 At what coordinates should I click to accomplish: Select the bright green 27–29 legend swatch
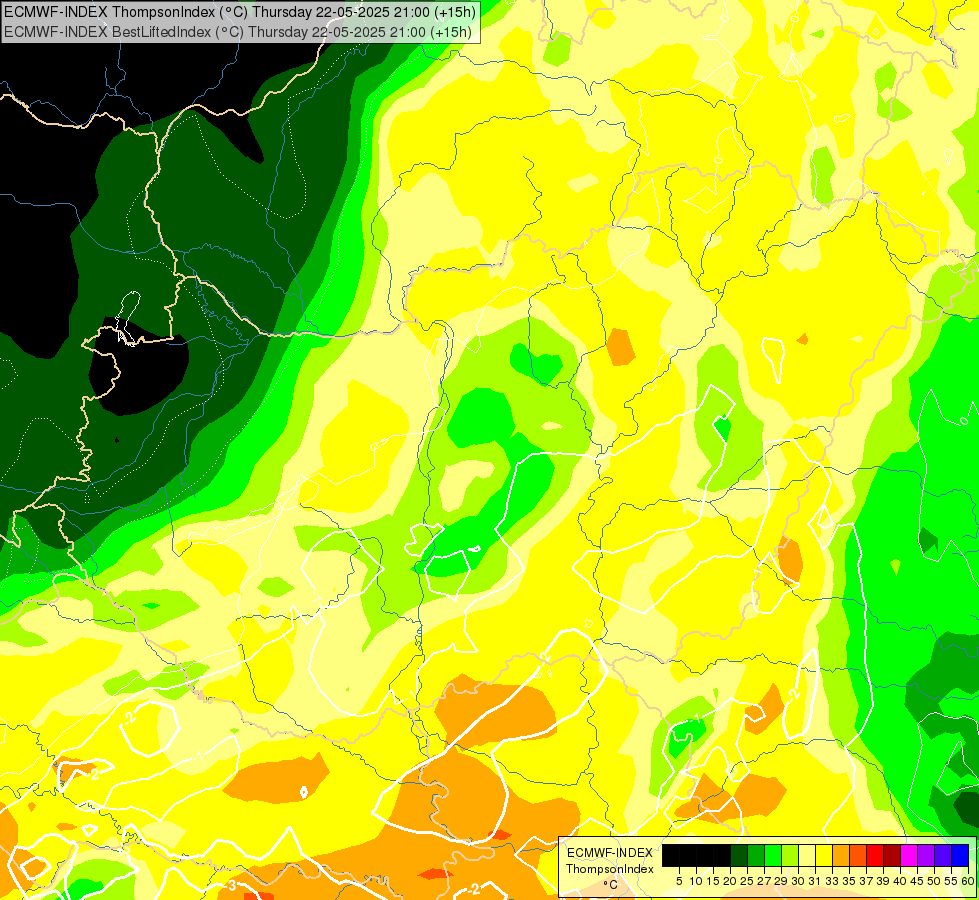[x=772, y=856]
